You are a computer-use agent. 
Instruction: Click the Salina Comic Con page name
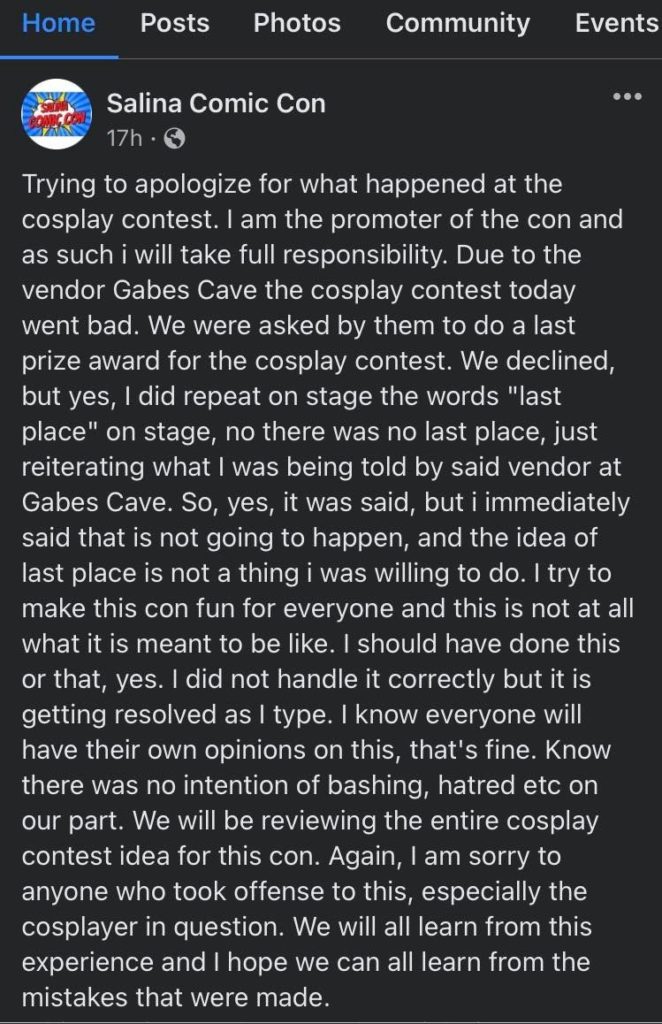216,103
